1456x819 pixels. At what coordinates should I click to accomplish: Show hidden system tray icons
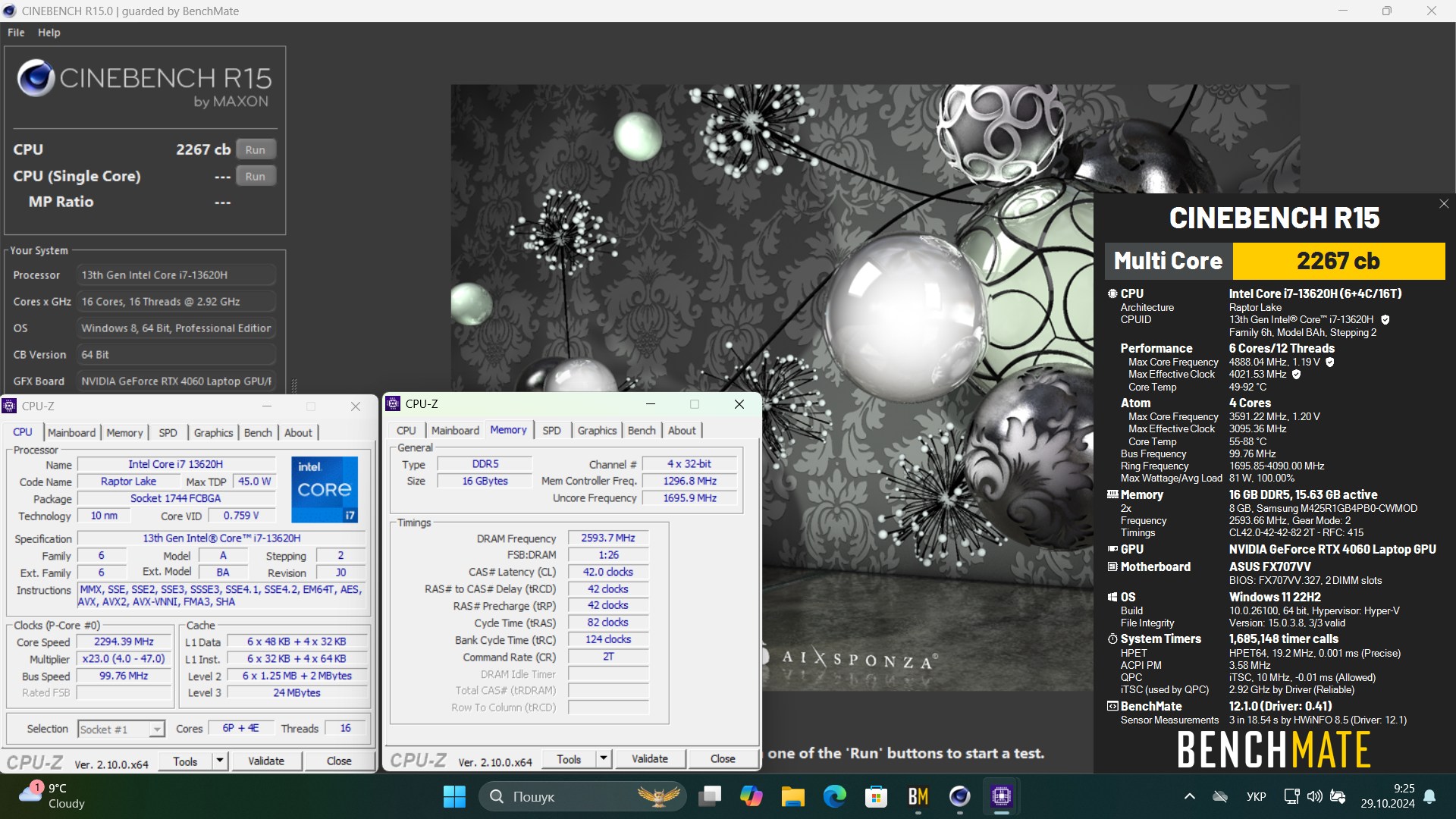click(x=1189, y=796)
